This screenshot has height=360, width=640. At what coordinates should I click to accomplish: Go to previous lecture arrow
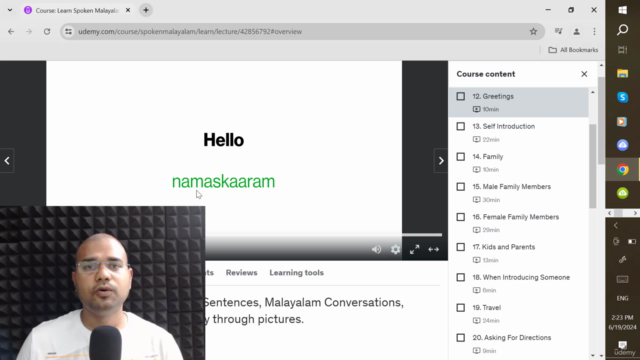tap(7, 161)
